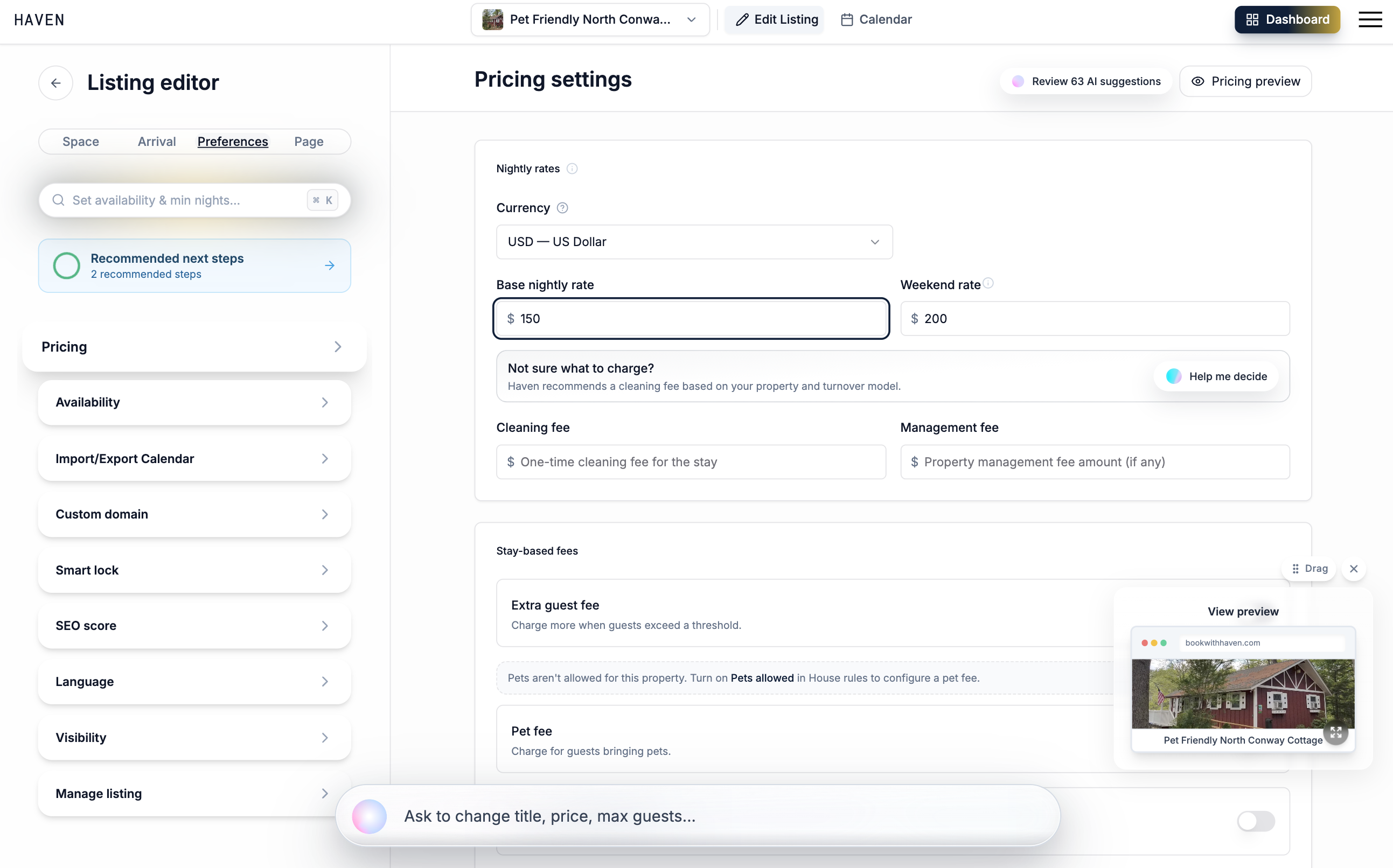
Task: Switch to the Space tab
Action: tap(80, 142)
